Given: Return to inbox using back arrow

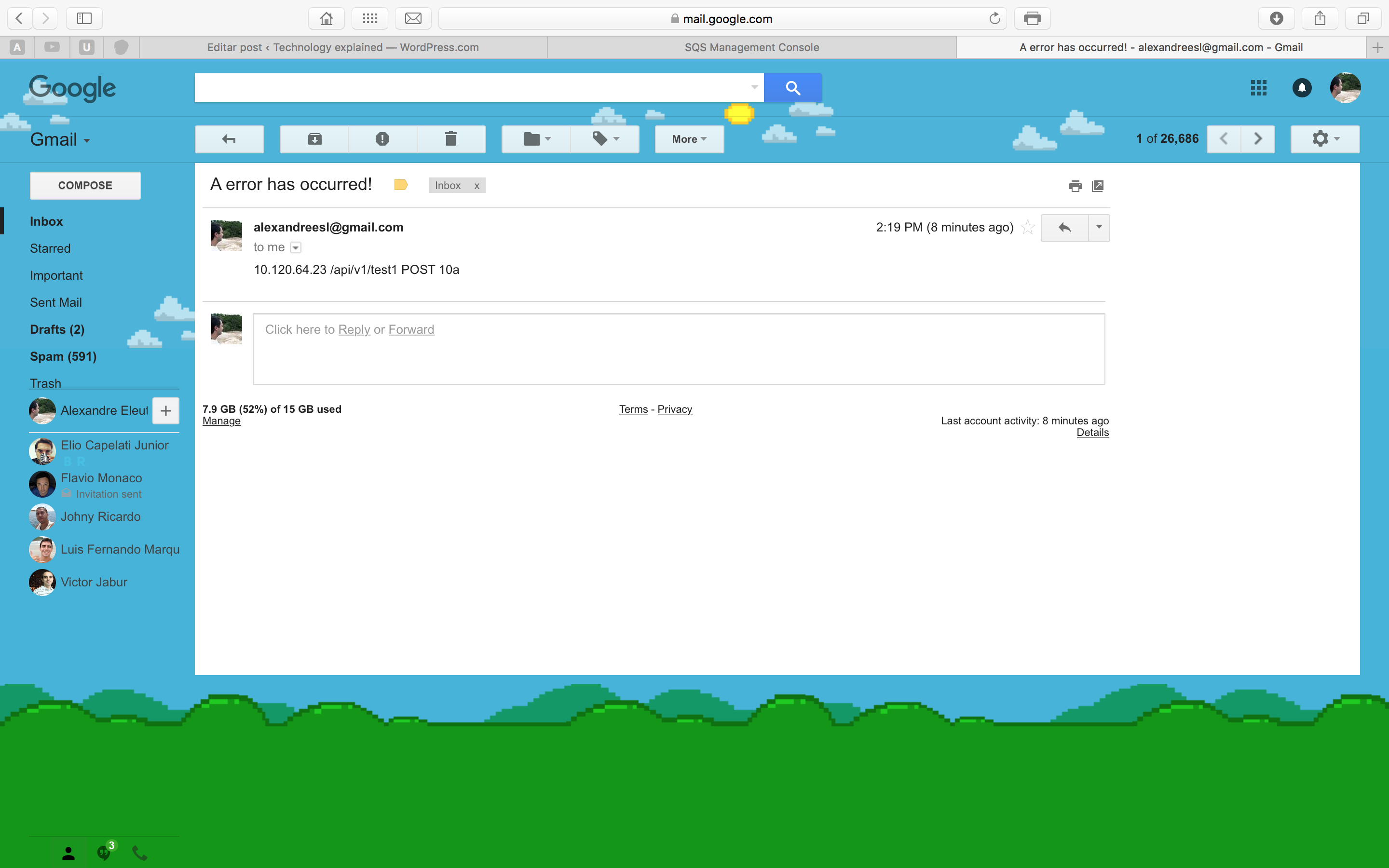Looking at the screenshot, I should [x=229, y=139].
